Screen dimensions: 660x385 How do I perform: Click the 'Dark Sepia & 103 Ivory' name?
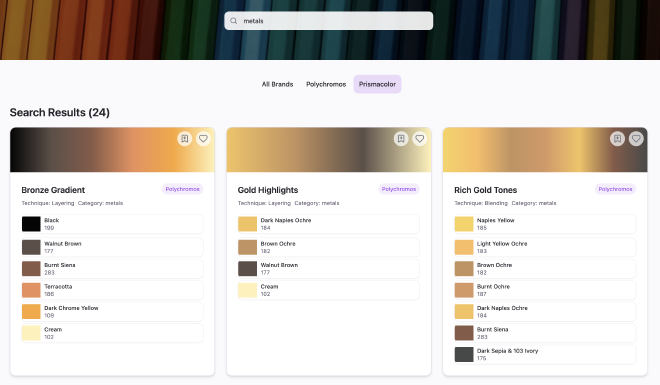click(507, 351)
